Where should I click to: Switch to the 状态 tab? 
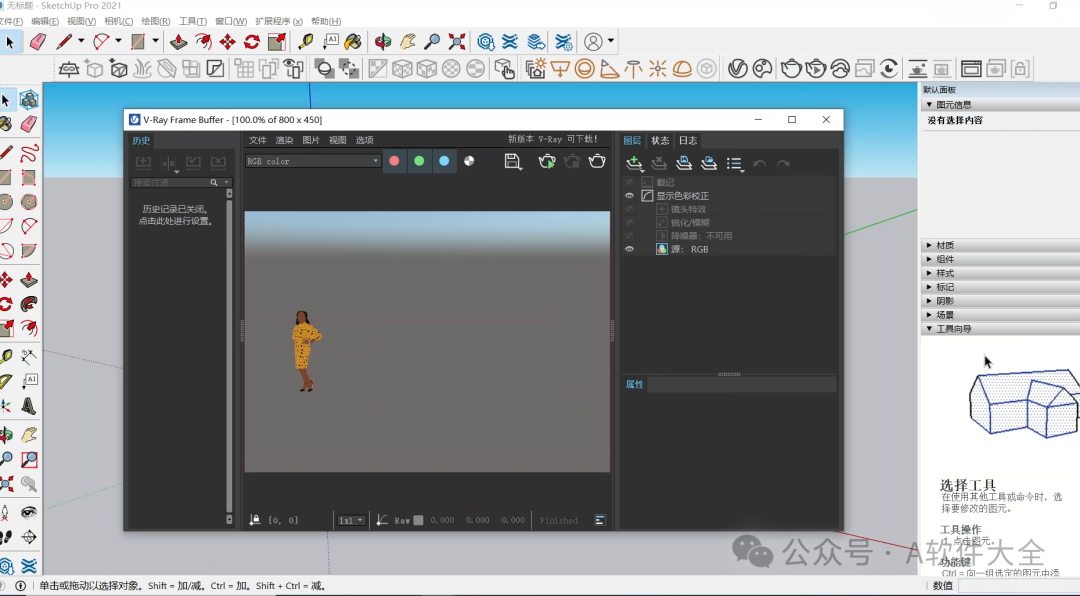click(660, 140)
